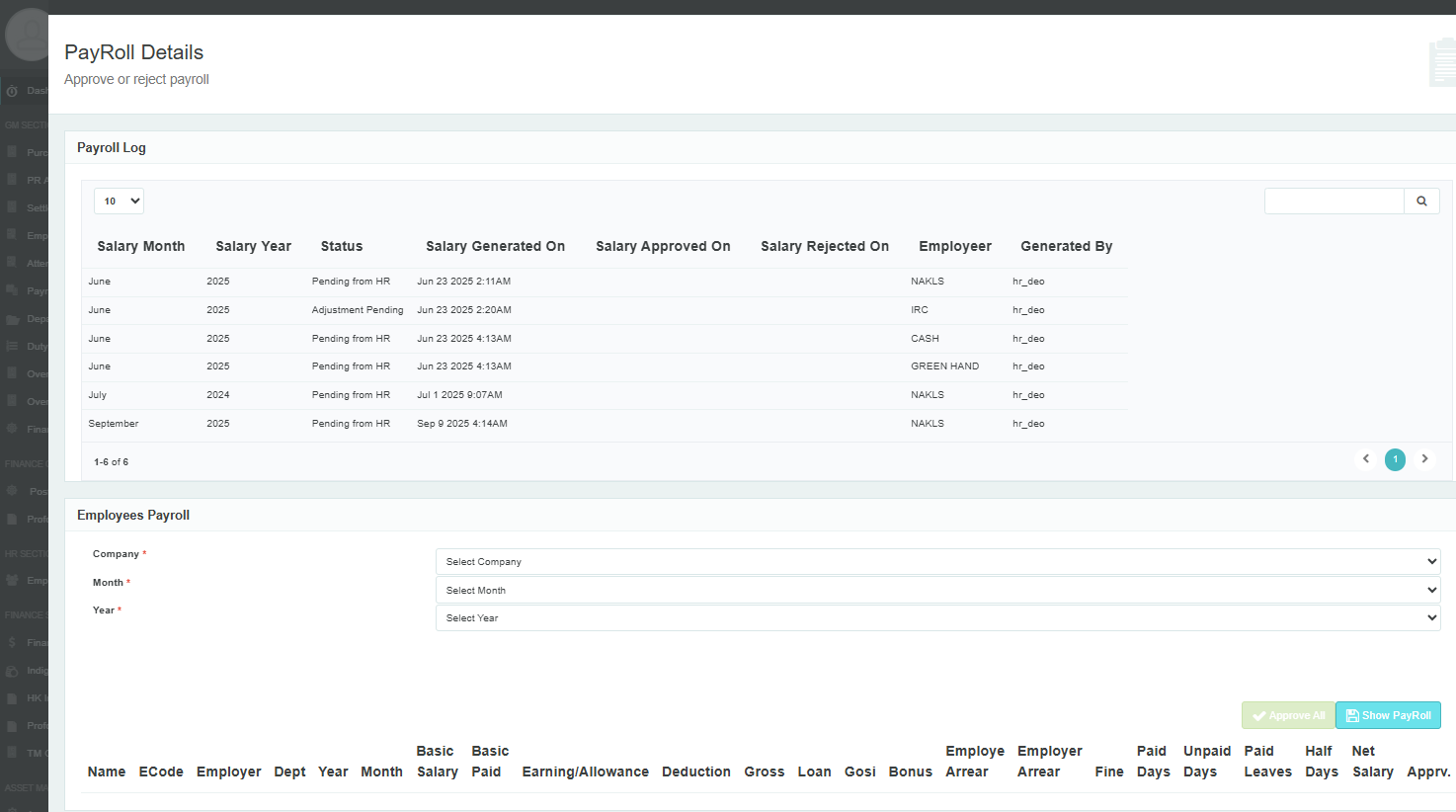
Task: Click the save icon on Show PayRoll
Action: click(1352, 715)
